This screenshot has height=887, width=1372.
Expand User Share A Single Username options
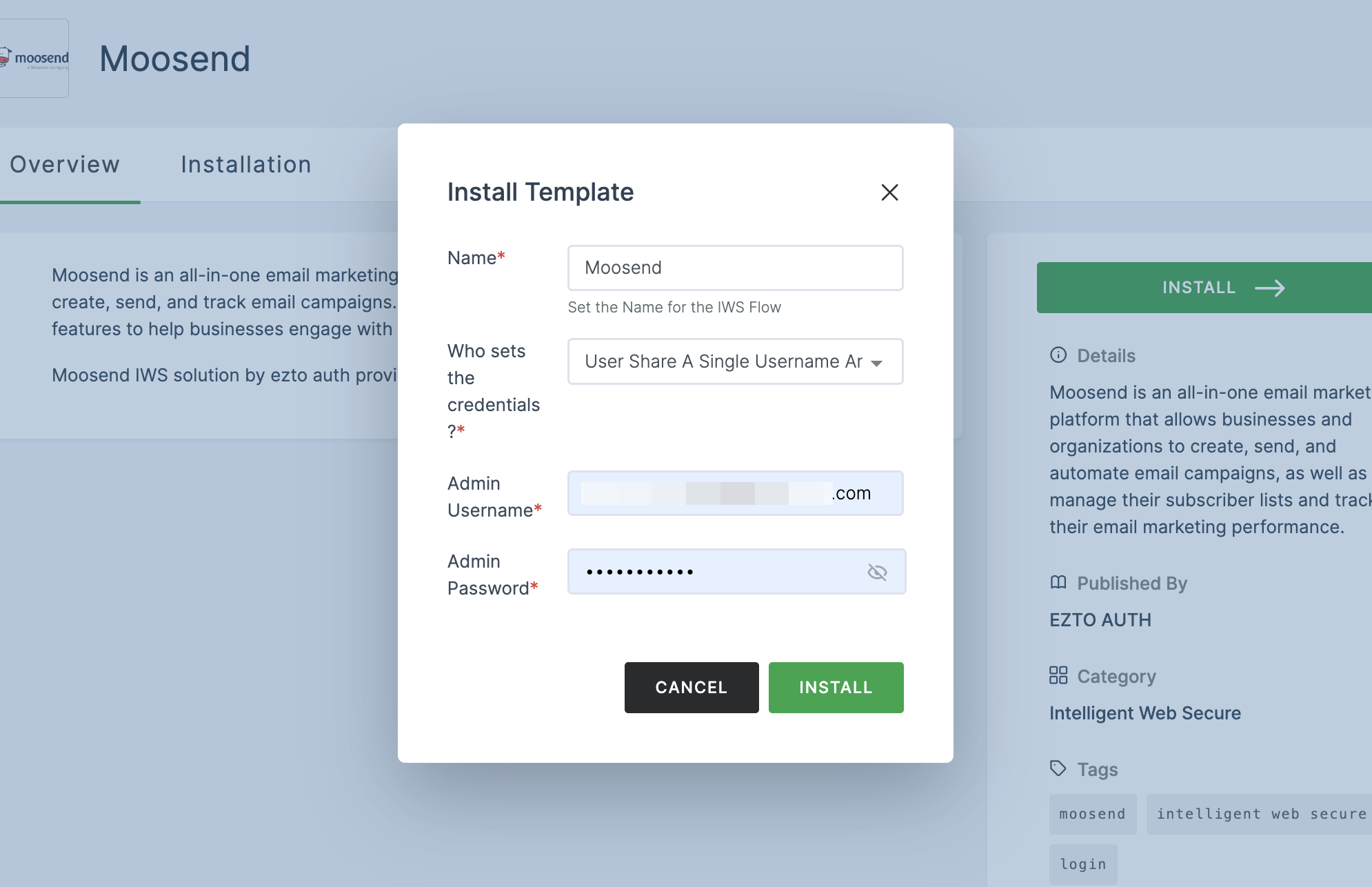tap(878, 362)
